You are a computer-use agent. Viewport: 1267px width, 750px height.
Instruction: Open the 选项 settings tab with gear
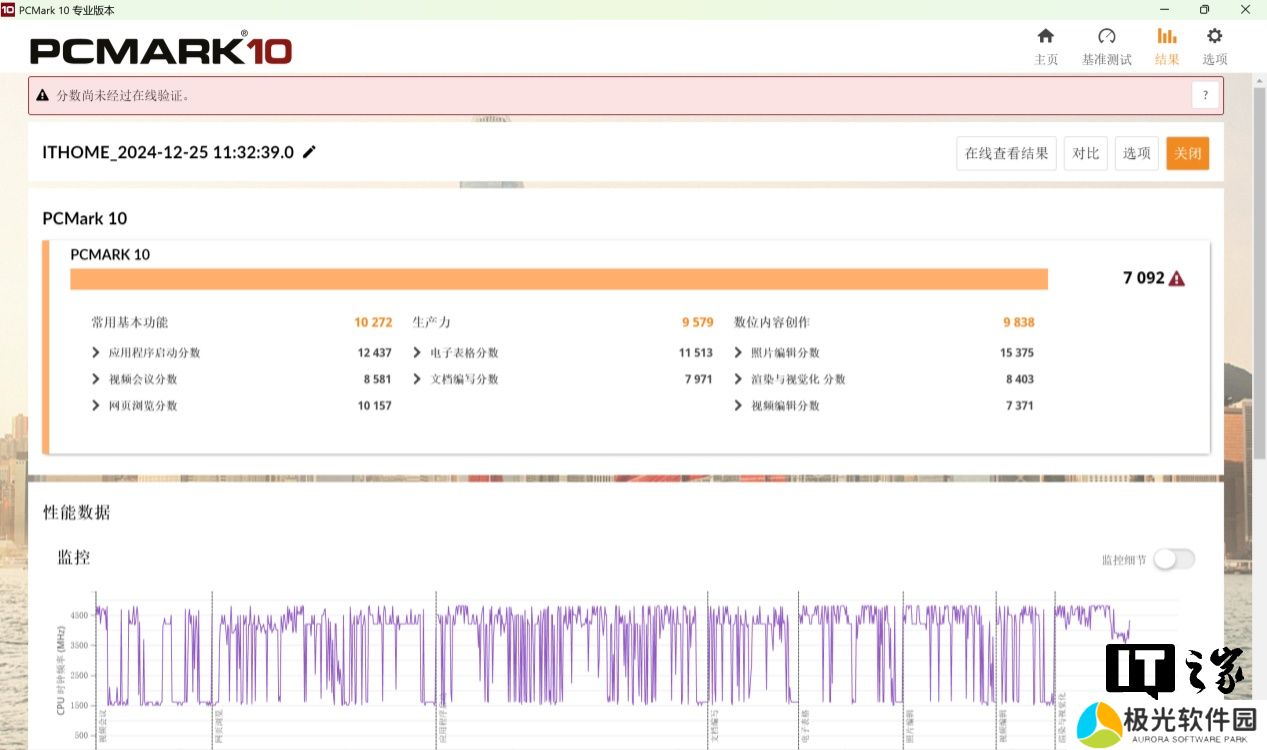(1215, 46)
